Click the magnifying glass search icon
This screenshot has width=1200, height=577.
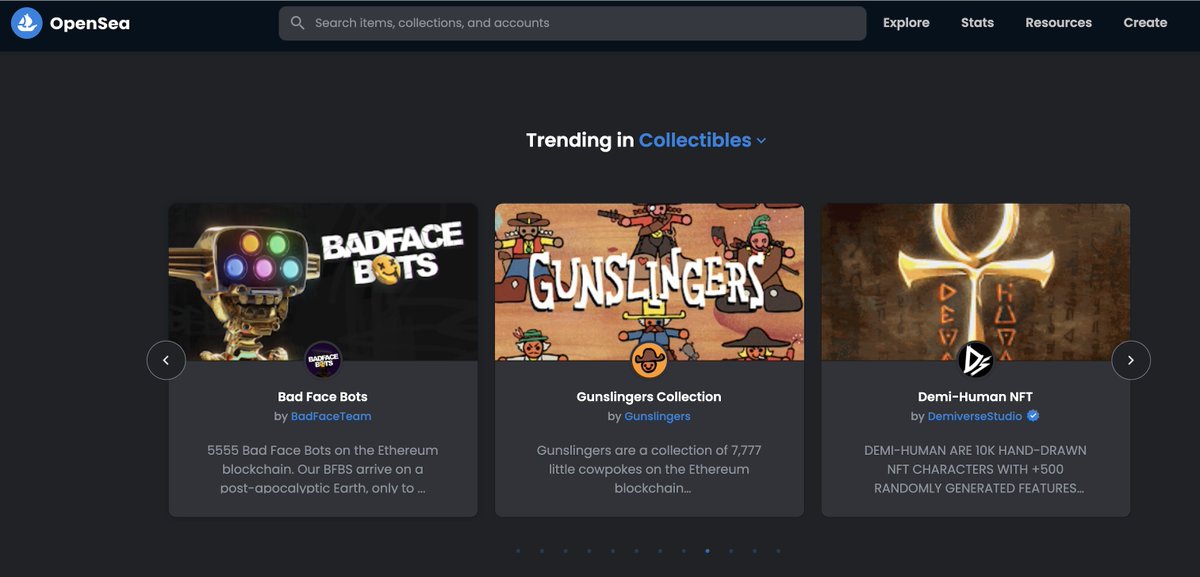(x=297, y=22)
